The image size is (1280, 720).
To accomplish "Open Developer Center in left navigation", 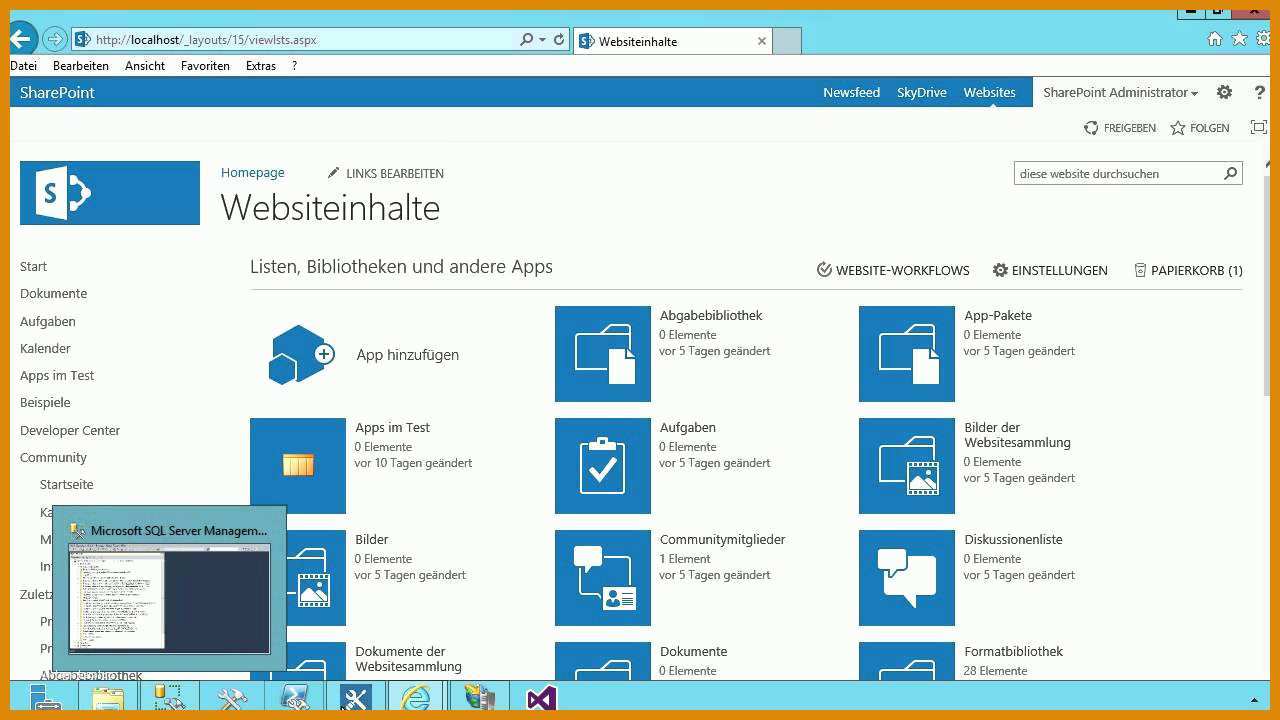I will 70,430.
